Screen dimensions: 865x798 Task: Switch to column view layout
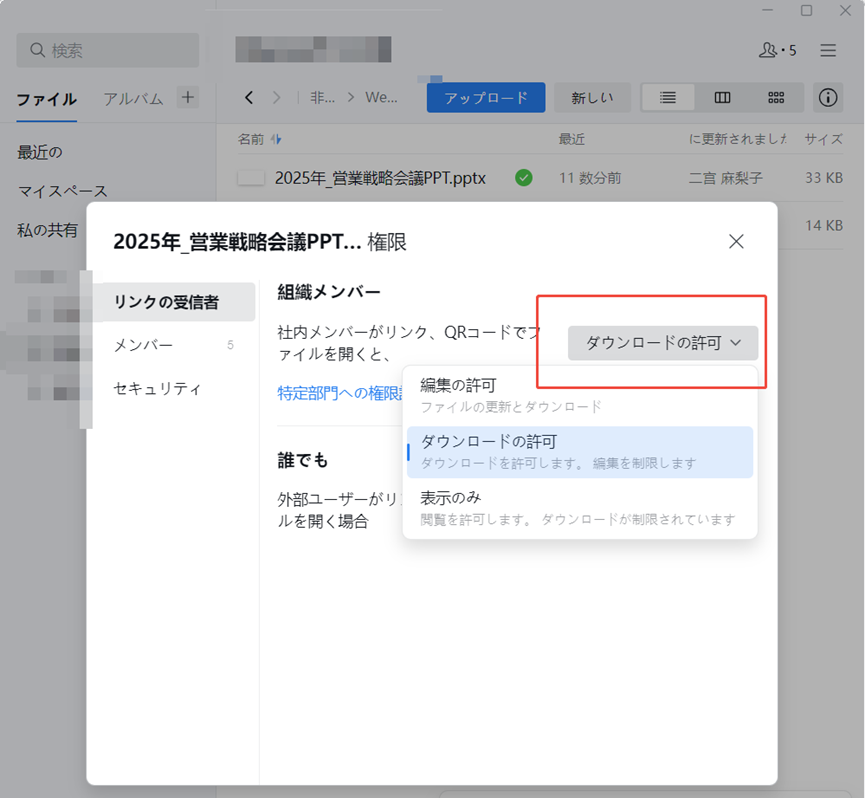722,97
